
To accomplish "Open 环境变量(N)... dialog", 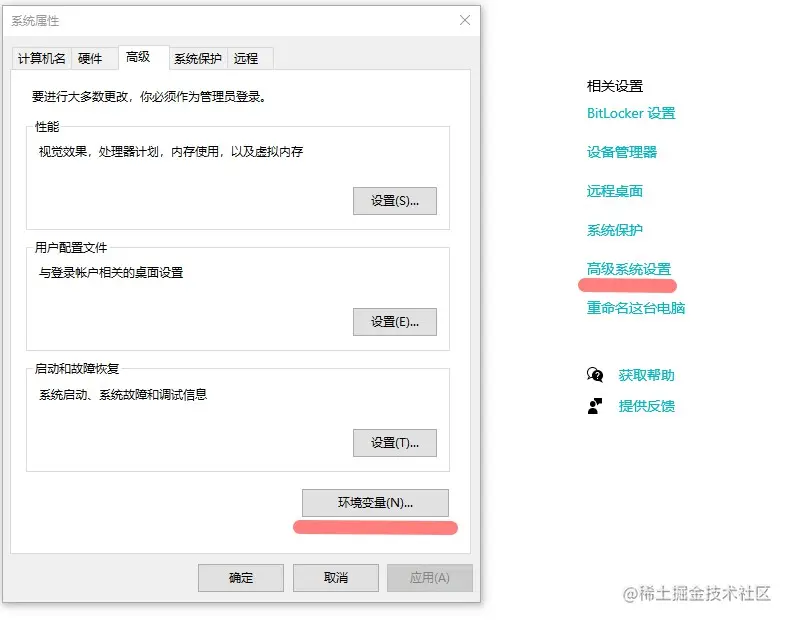I will [x=375, y=503].
